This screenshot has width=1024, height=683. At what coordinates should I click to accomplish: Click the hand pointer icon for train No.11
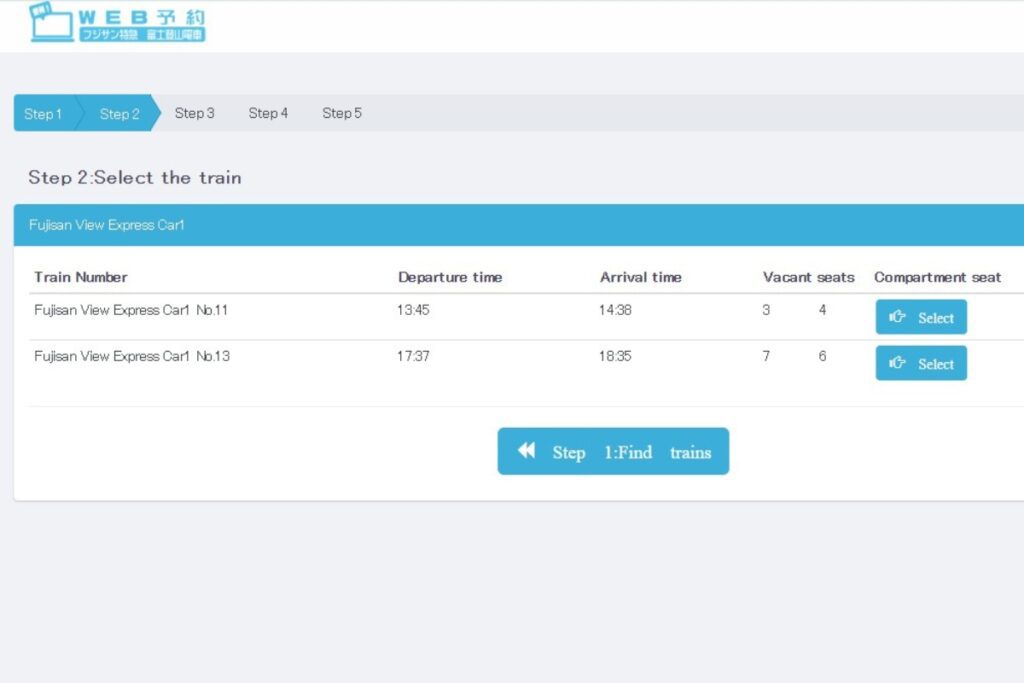point(897,317)
